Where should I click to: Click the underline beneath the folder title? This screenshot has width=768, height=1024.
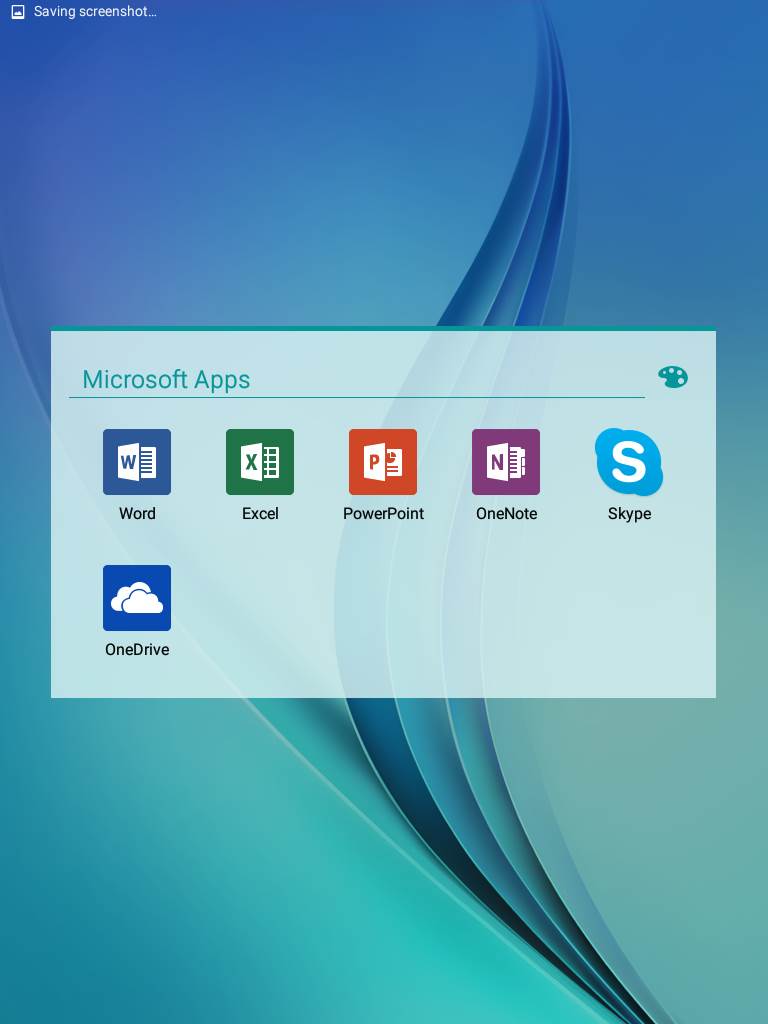[x=356, y=398]
